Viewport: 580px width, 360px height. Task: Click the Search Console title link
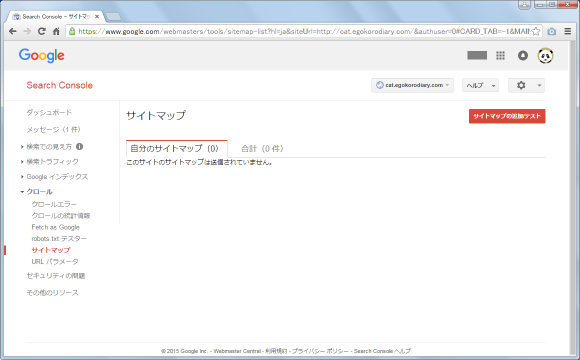coord(60,85)
